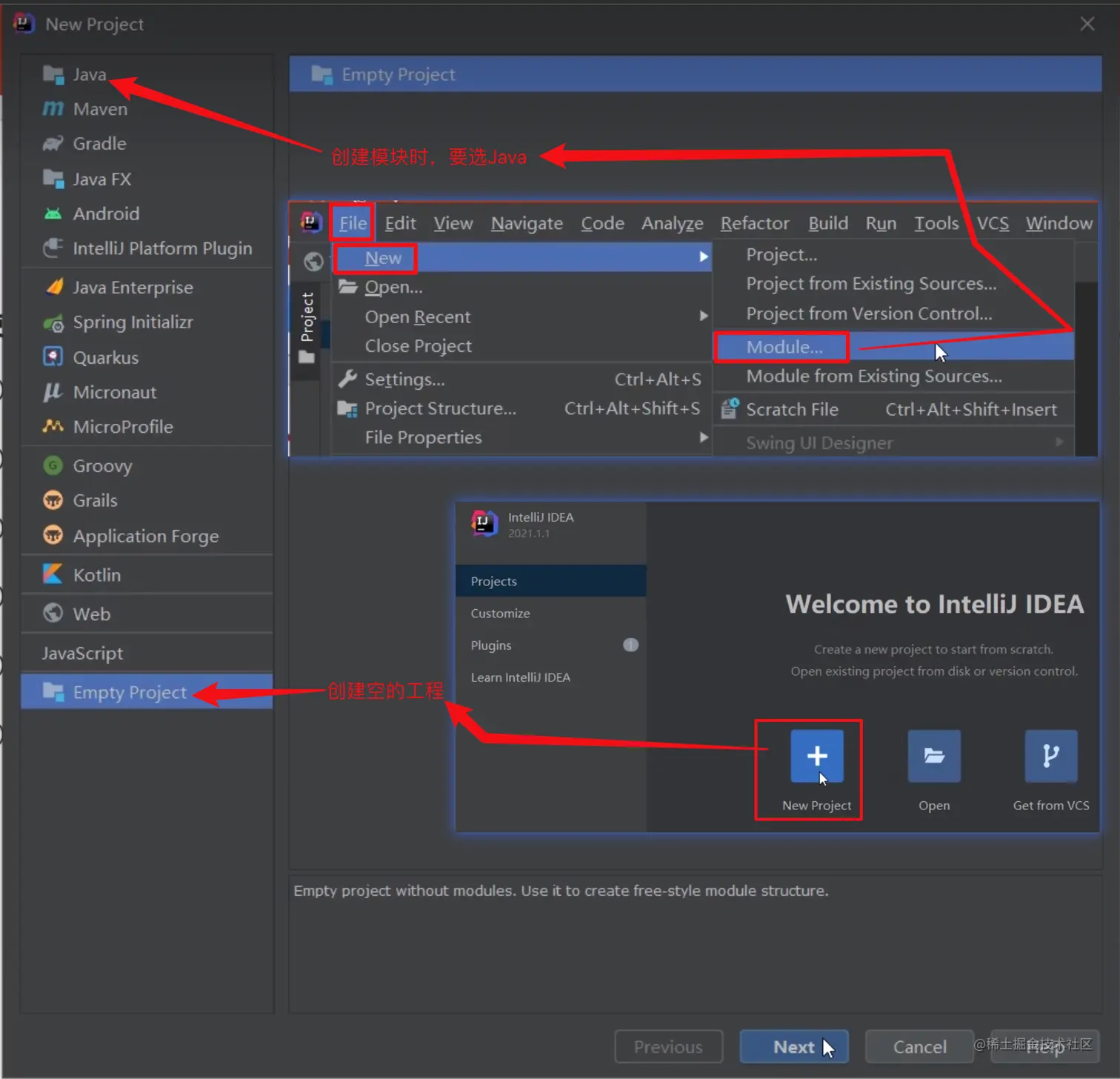1120x1079 pixels.
Task: Open the Refactor menu
Action: (x=755, y=223)
